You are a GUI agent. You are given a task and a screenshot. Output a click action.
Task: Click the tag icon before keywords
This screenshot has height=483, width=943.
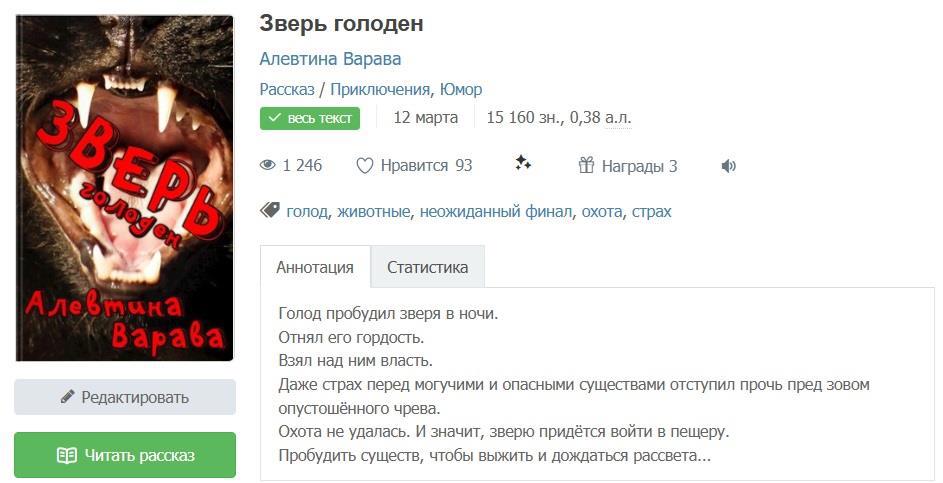(269, 211)
